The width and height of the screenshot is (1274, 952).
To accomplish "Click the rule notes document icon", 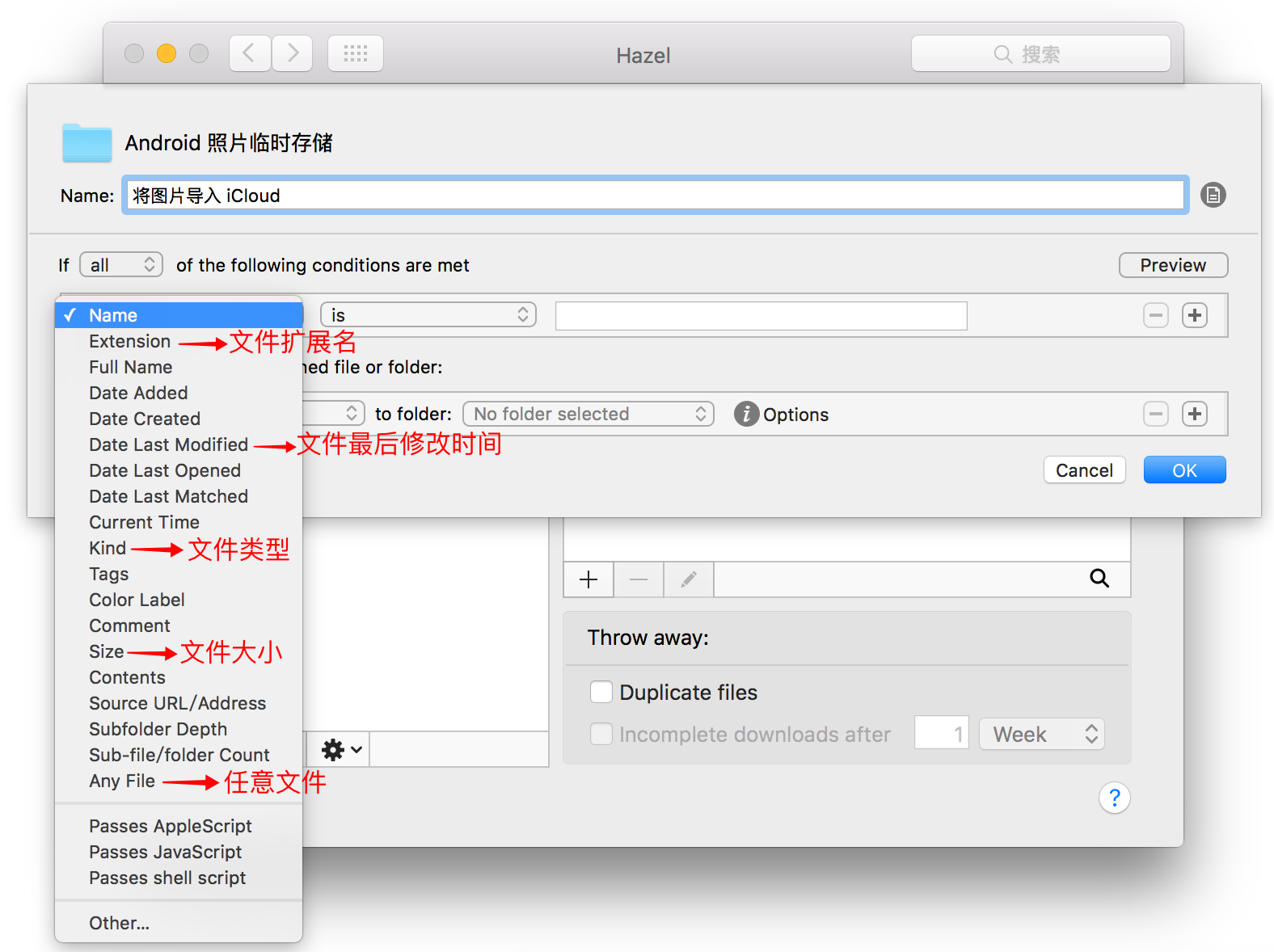I will point(1213,195).
